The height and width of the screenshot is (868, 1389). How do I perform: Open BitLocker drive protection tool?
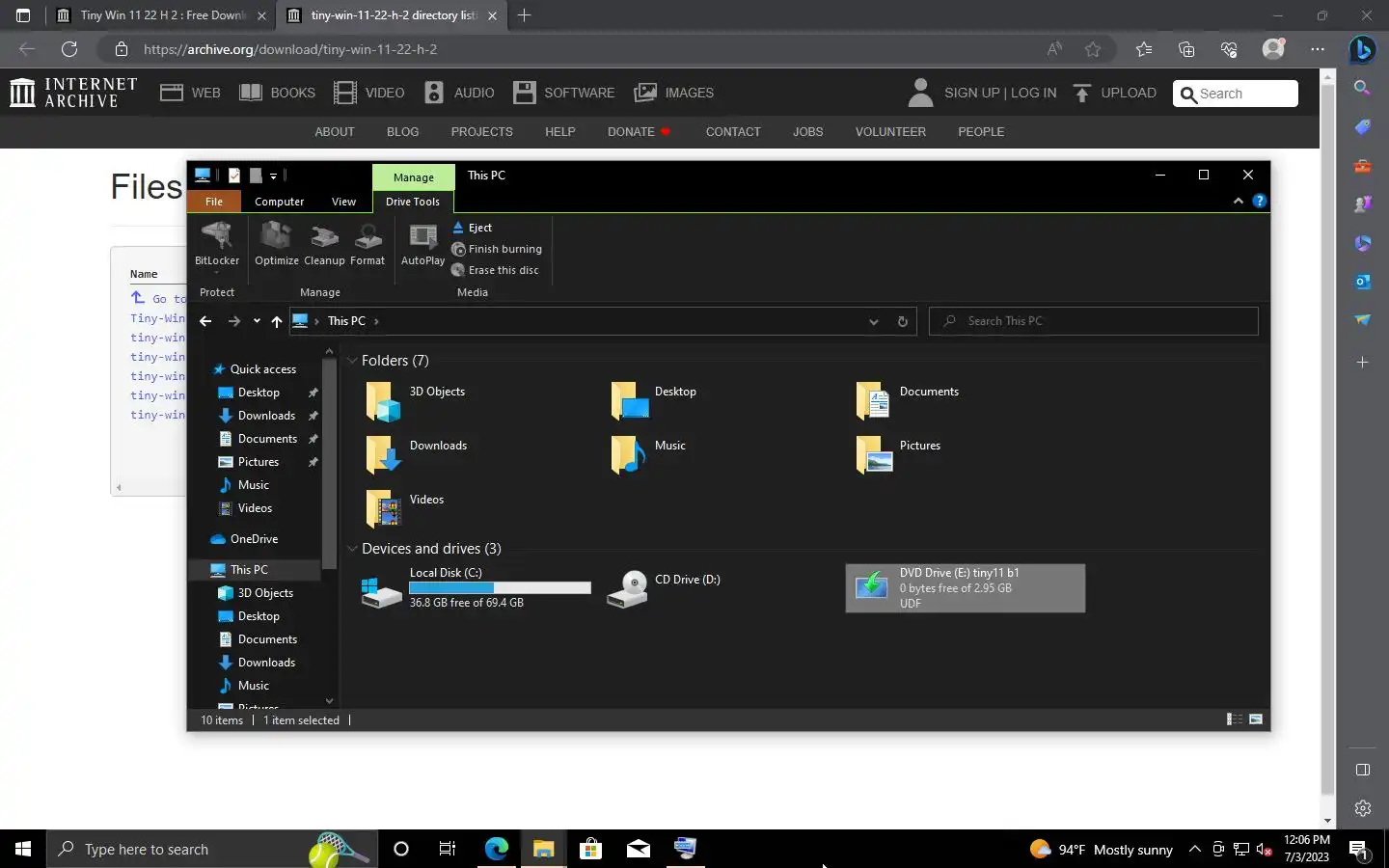coord(217,245)
